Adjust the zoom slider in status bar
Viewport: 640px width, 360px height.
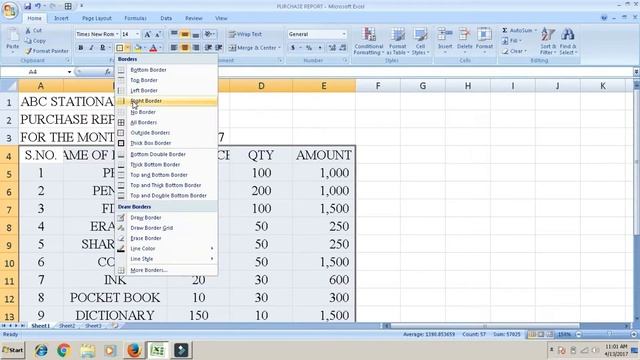pos(608,334)
